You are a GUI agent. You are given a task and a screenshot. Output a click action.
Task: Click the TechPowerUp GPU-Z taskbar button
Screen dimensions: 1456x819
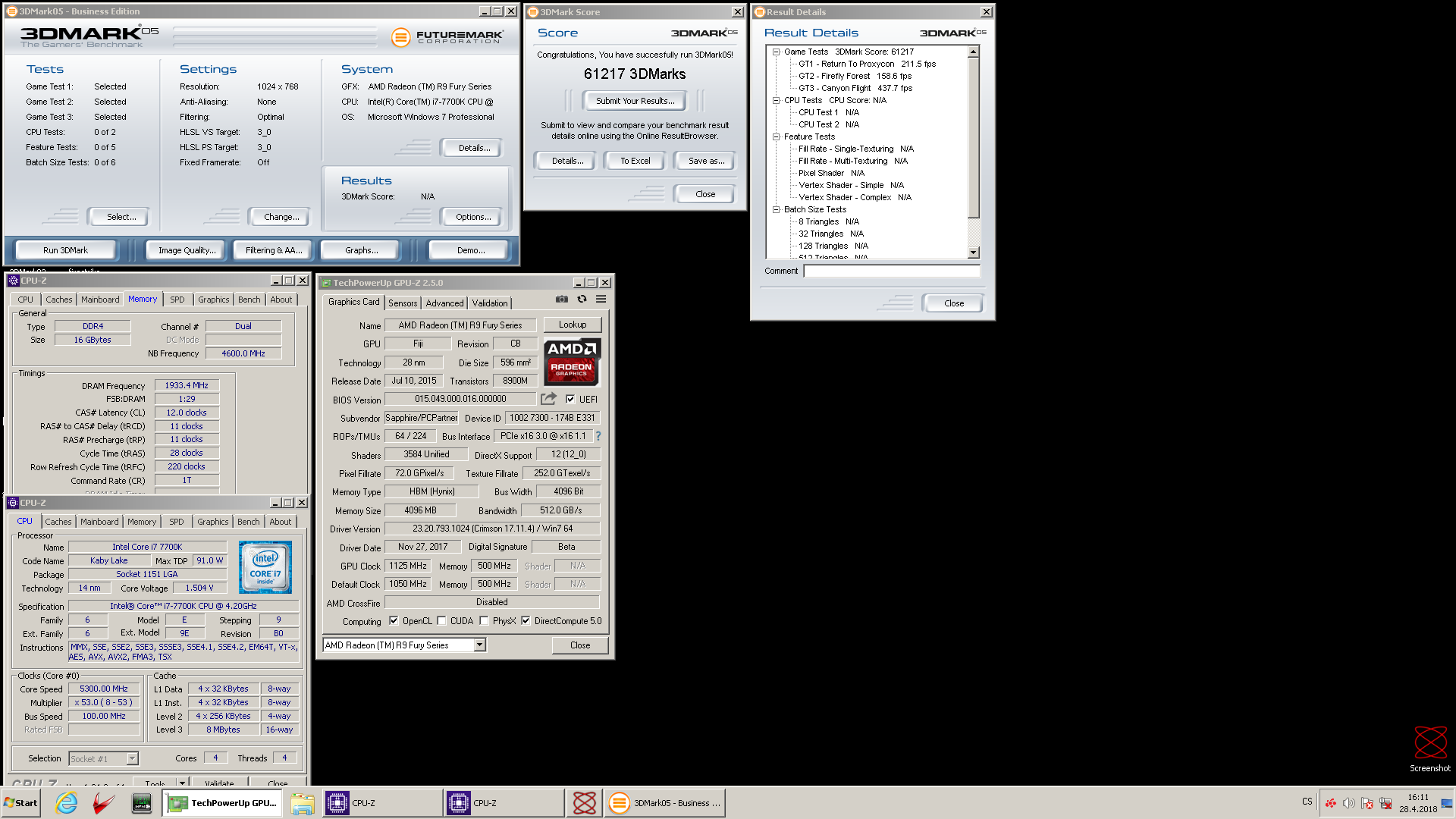click(x=222, y=803)
